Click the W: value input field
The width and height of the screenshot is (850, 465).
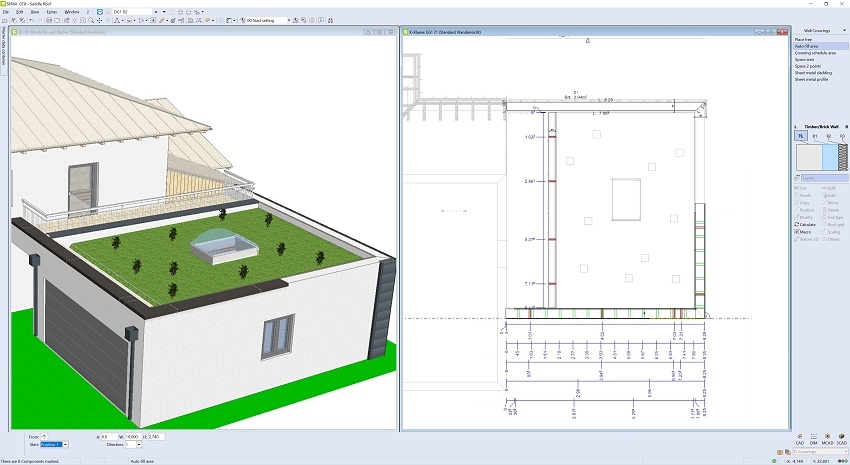tap(133, 436)
